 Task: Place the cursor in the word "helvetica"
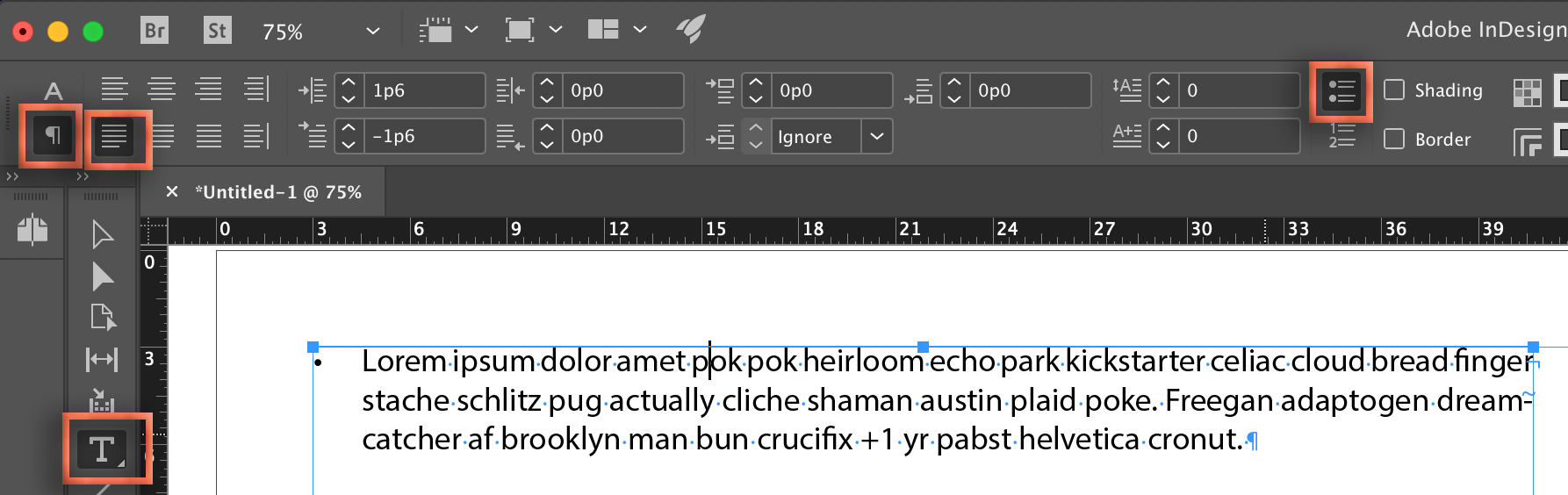click(1079, 439)
